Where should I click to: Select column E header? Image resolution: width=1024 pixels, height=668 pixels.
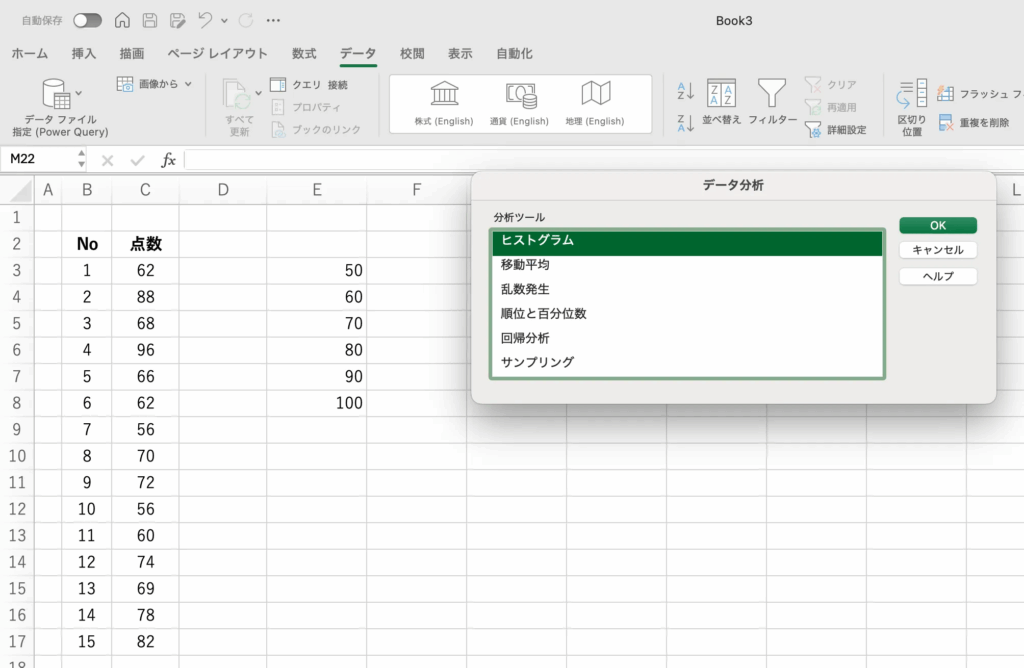click(x=317, y=190)
